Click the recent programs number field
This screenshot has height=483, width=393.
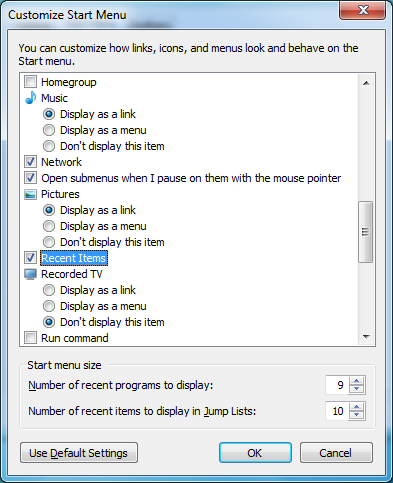point(337,385)
